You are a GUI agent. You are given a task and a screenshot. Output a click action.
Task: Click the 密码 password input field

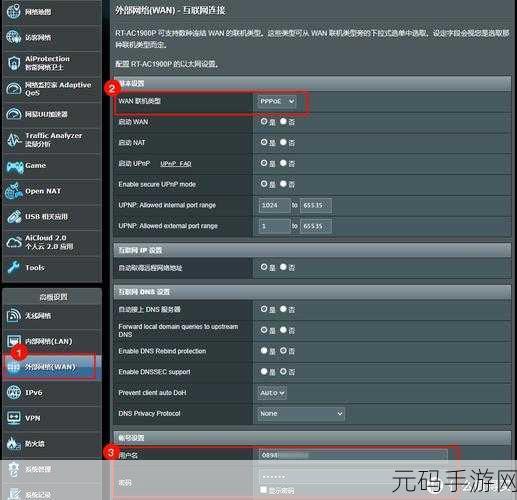(353, 477)
